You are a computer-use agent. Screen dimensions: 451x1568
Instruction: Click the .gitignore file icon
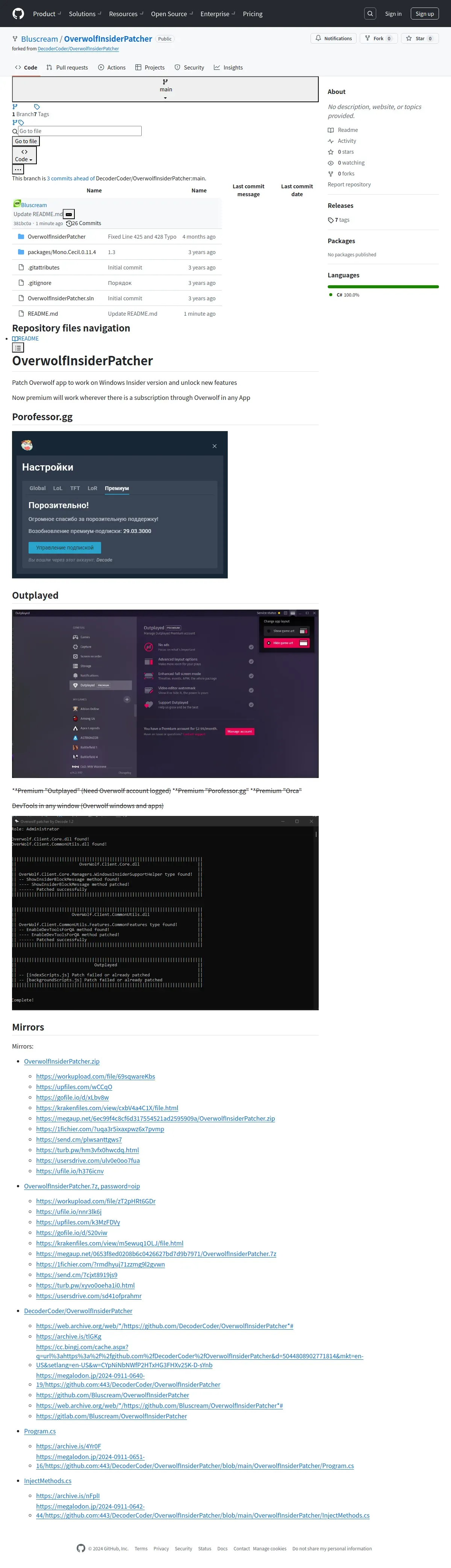21,282
